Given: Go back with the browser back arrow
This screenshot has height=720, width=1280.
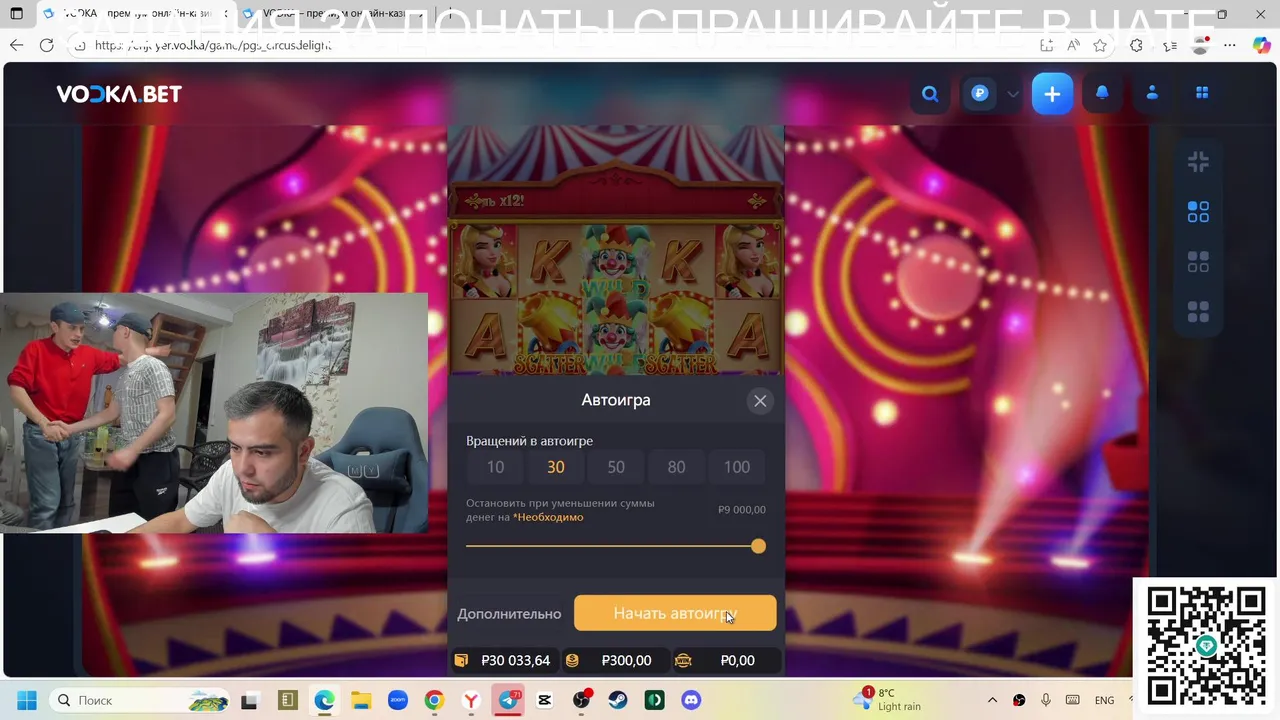Looking at the screenshot, I should (x=16, y=45).
